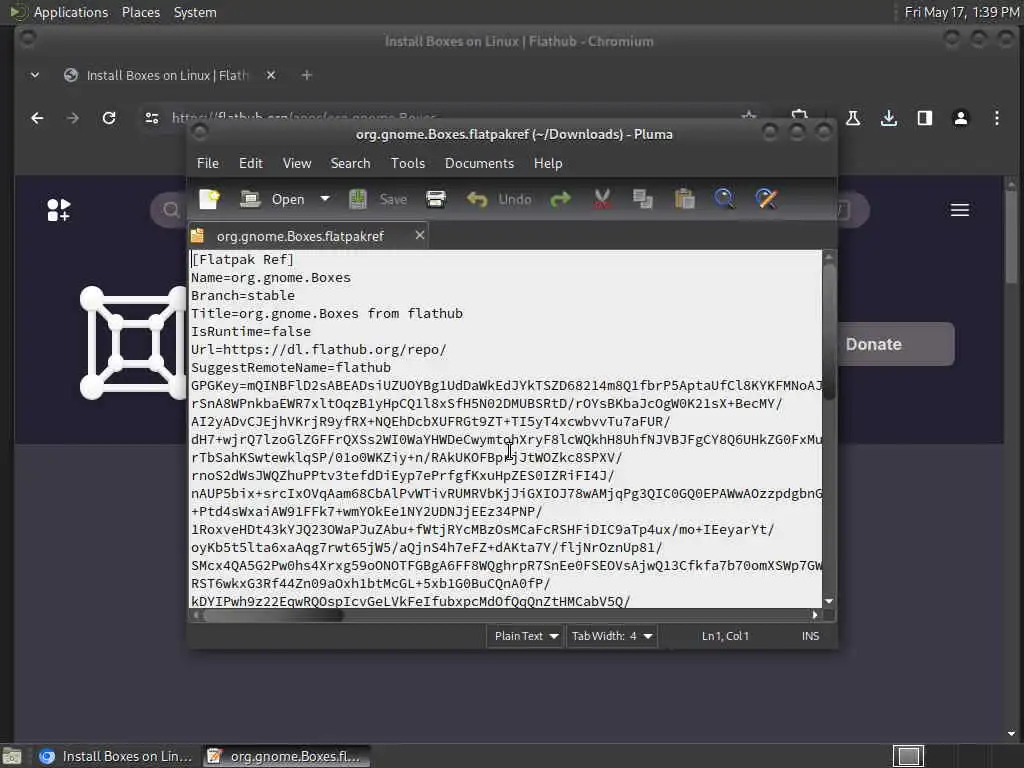Click the Find magnifier icon

pos(724,199)
